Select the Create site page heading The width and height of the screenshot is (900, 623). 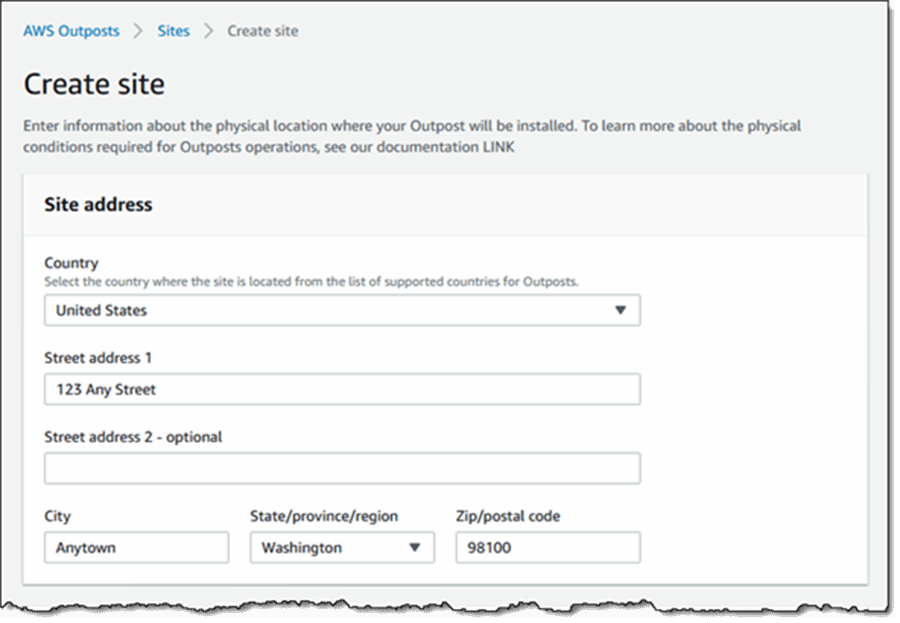(x=94, y=84)
